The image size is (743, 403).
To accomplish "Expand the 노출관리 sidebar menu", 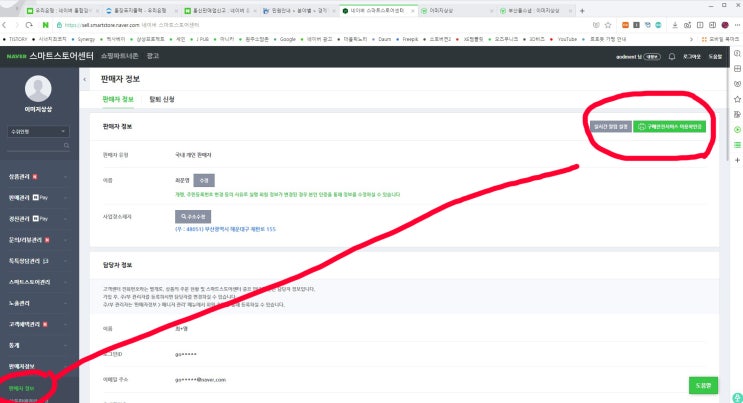I will pyautogui.click(x=39, y=303).
